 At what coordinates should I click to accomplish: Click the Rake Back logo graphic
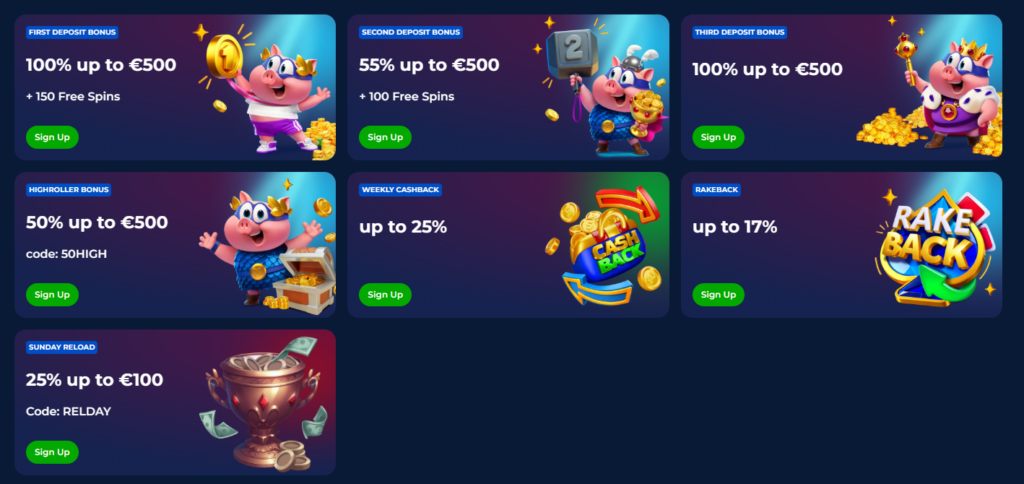[x=934, y=247]
